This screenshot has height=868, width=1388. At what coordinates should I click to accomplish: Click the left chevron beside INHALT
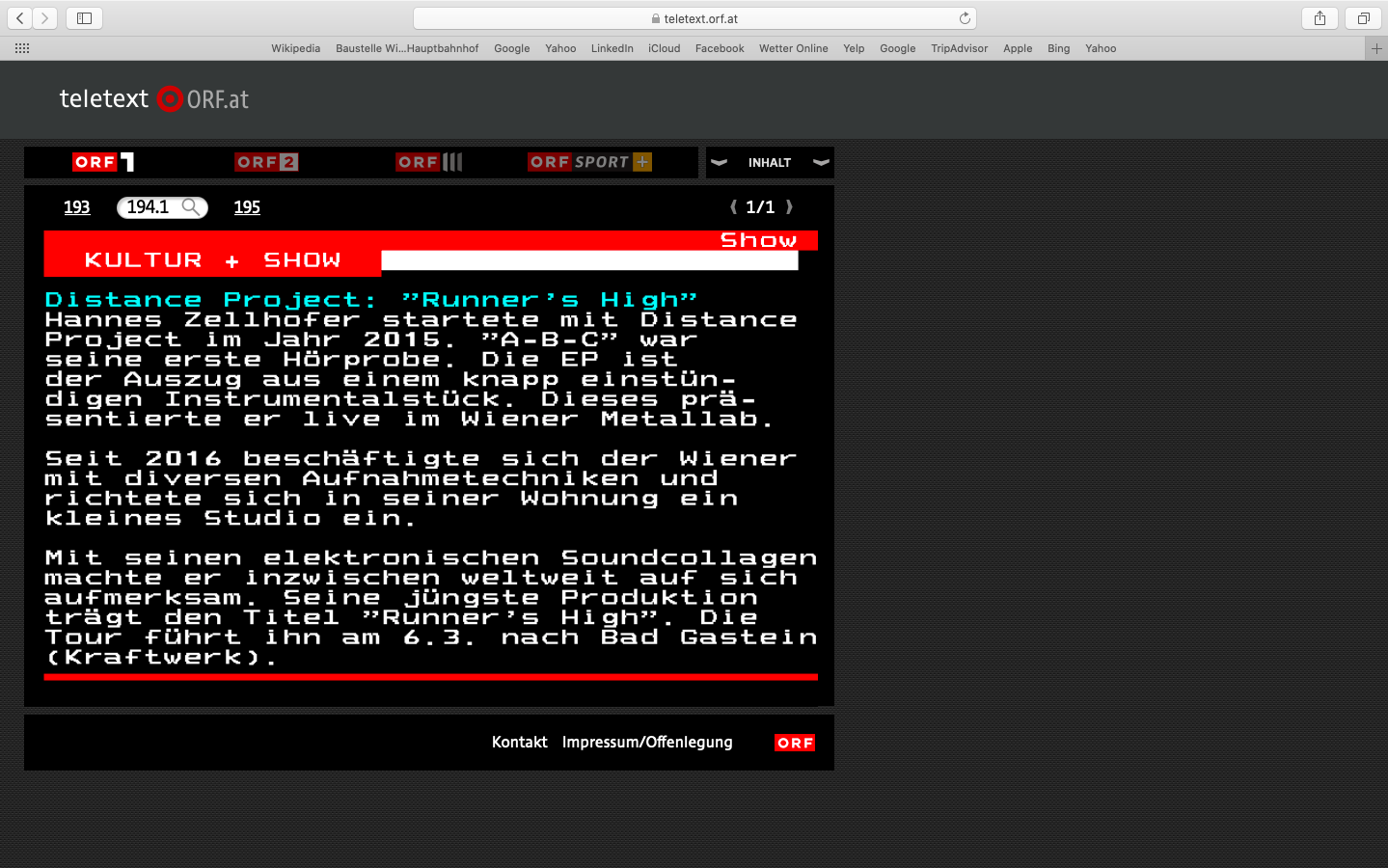coord(719,162)
